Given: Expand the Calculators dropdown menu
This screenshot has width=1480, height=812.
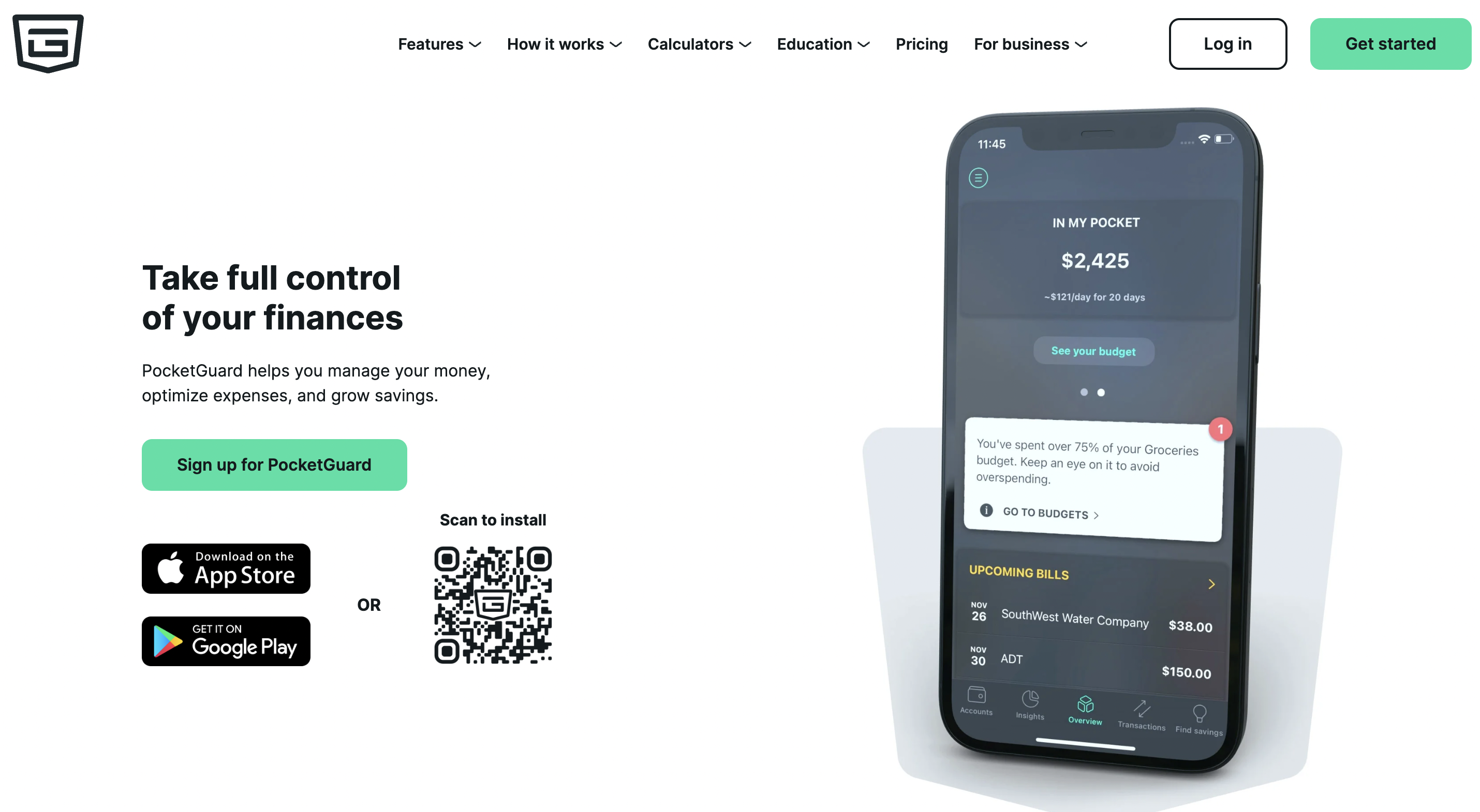Looking at the screenshot, I should 697,43.
